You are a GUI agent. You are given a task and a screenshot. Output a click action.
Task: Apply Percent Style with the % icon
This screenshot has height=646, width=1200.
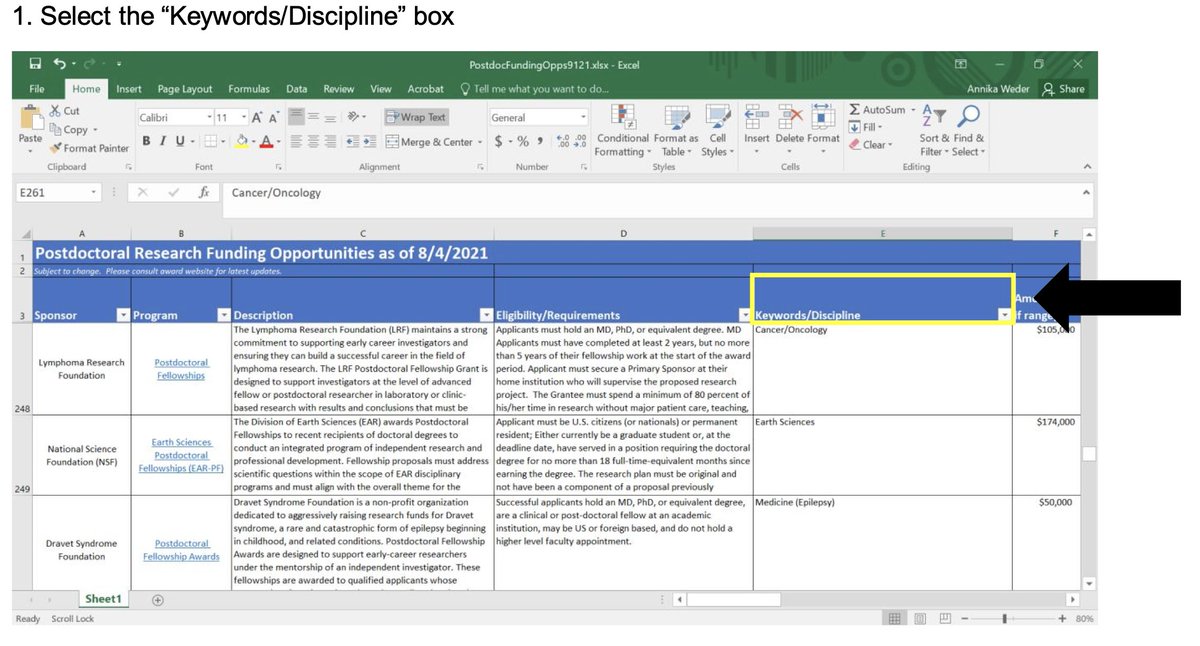pyautogui.click(x=523, y=141)
